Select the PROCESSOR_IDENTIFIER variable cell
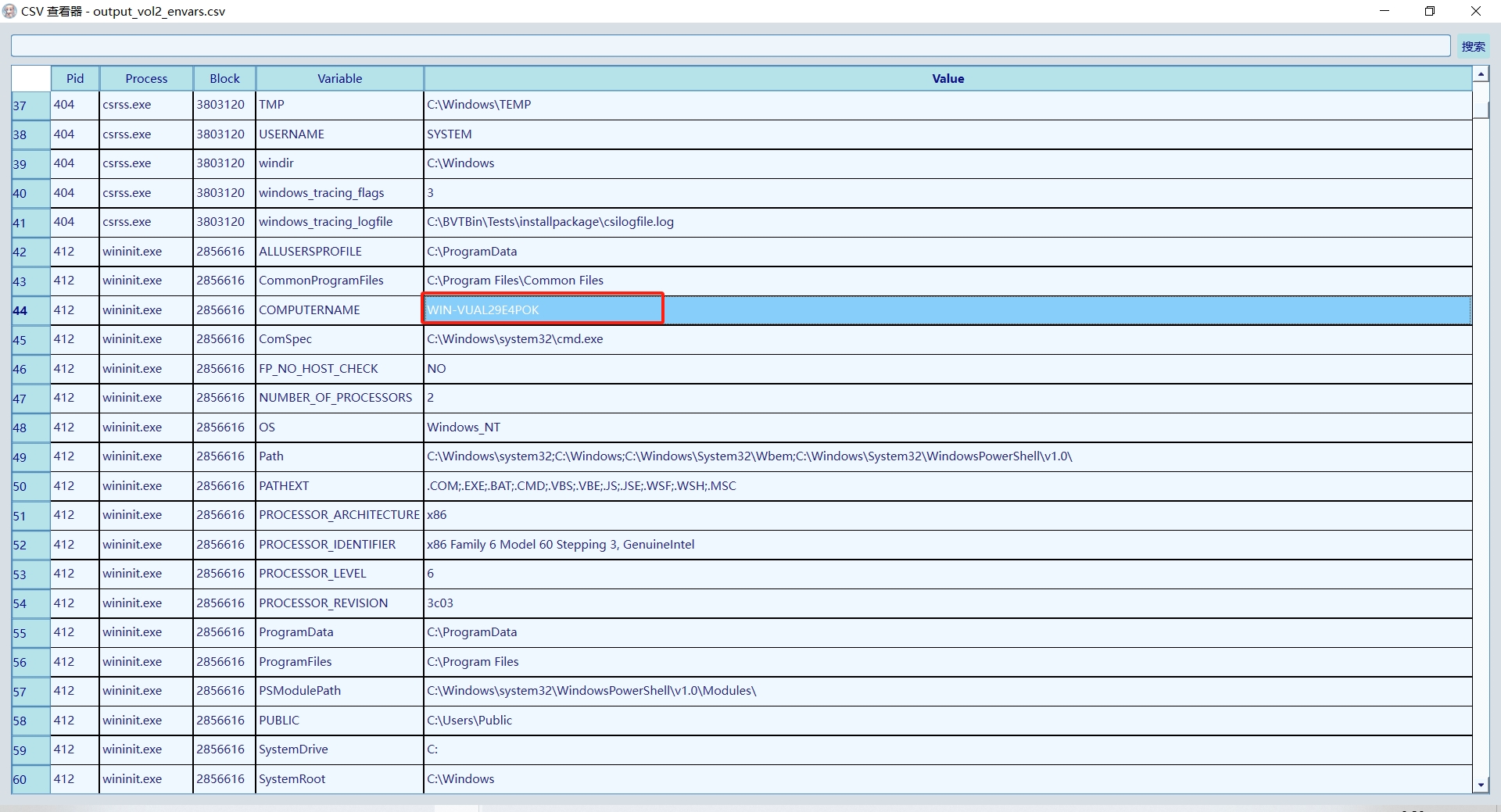Screen dimensions: 1501x812 (x=339, y=545)
